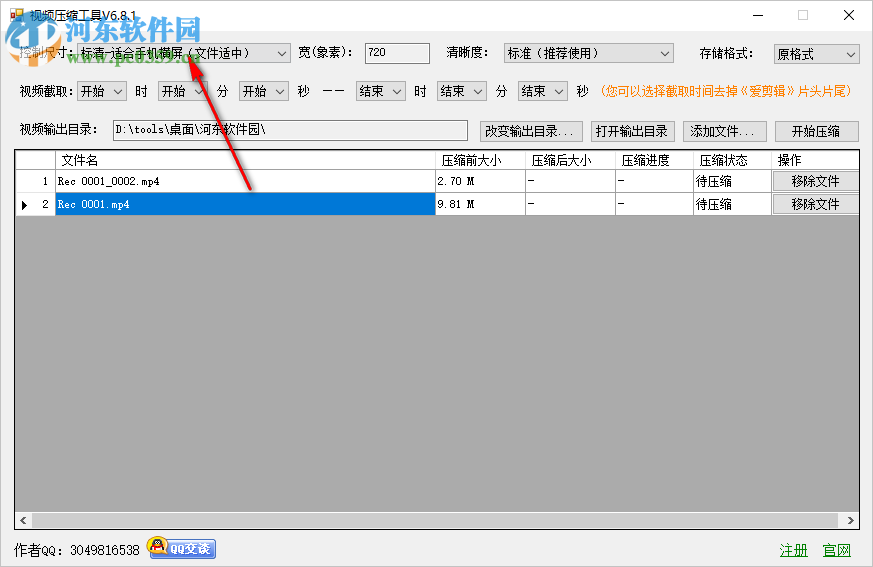Click the 改变输出目录 button

coord(531,131)
